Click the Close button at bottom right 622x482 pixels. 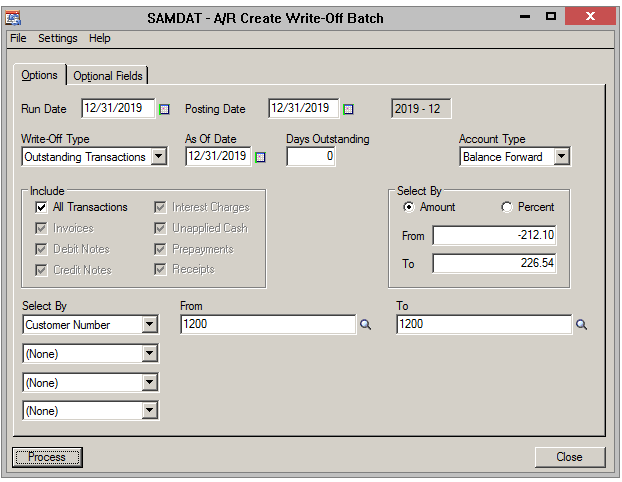tap(569, 457)
